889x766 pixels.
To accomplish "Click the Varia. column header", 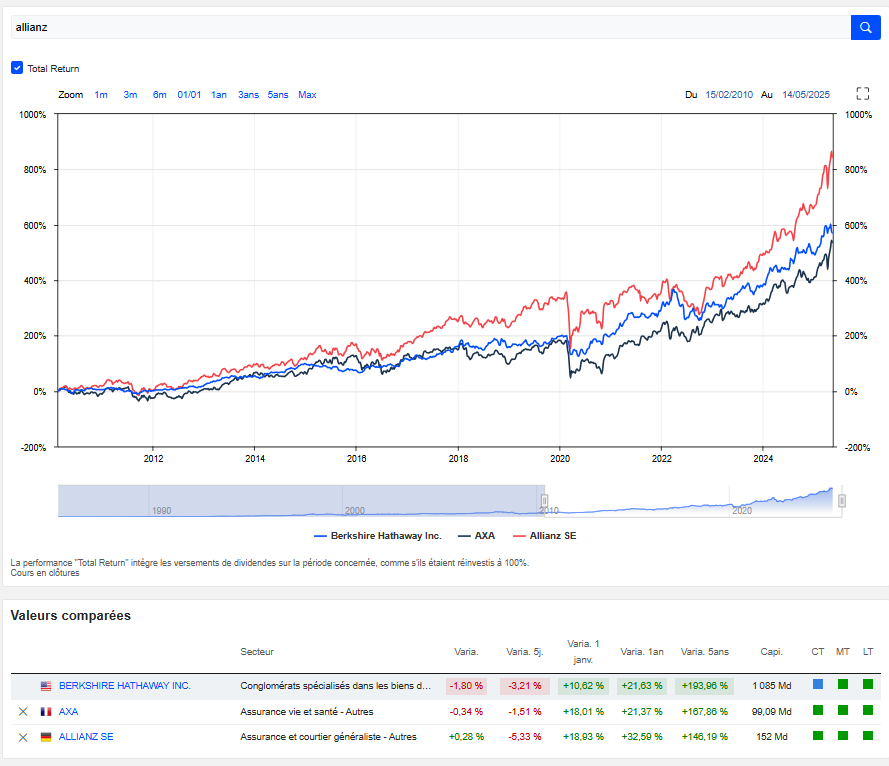I will (466, 652).
